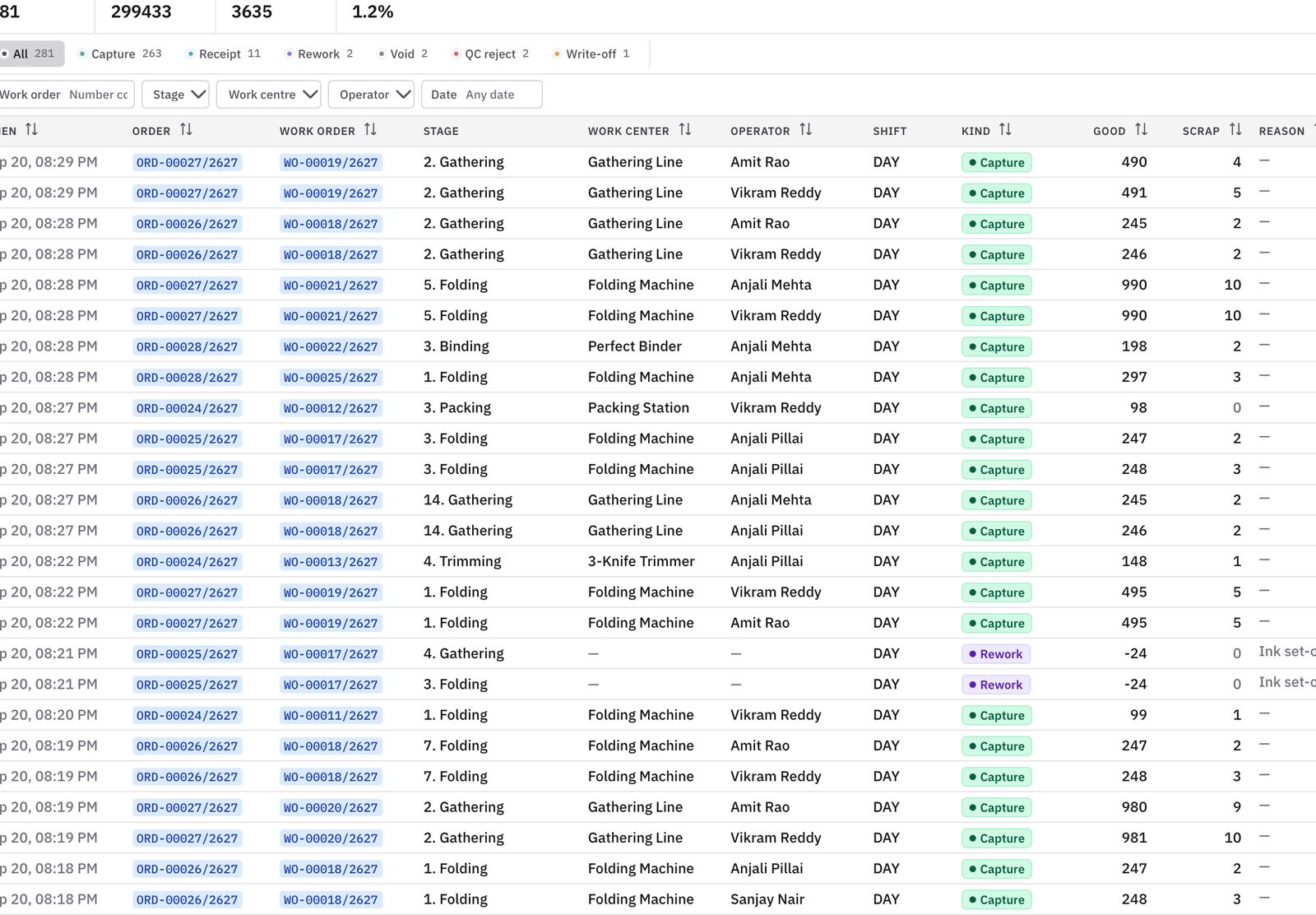
Task: Sort by the Order column arrows
Action: 186,130
